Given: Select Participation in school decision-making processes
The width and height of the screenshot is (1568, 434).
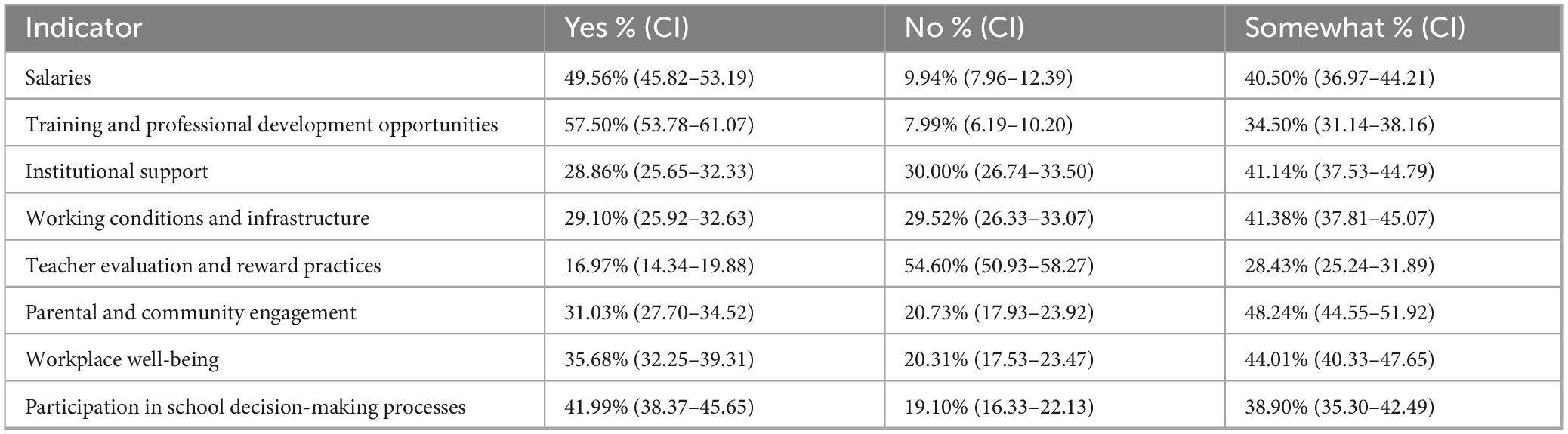Looking at the screenshot, I should pos(245,407).
